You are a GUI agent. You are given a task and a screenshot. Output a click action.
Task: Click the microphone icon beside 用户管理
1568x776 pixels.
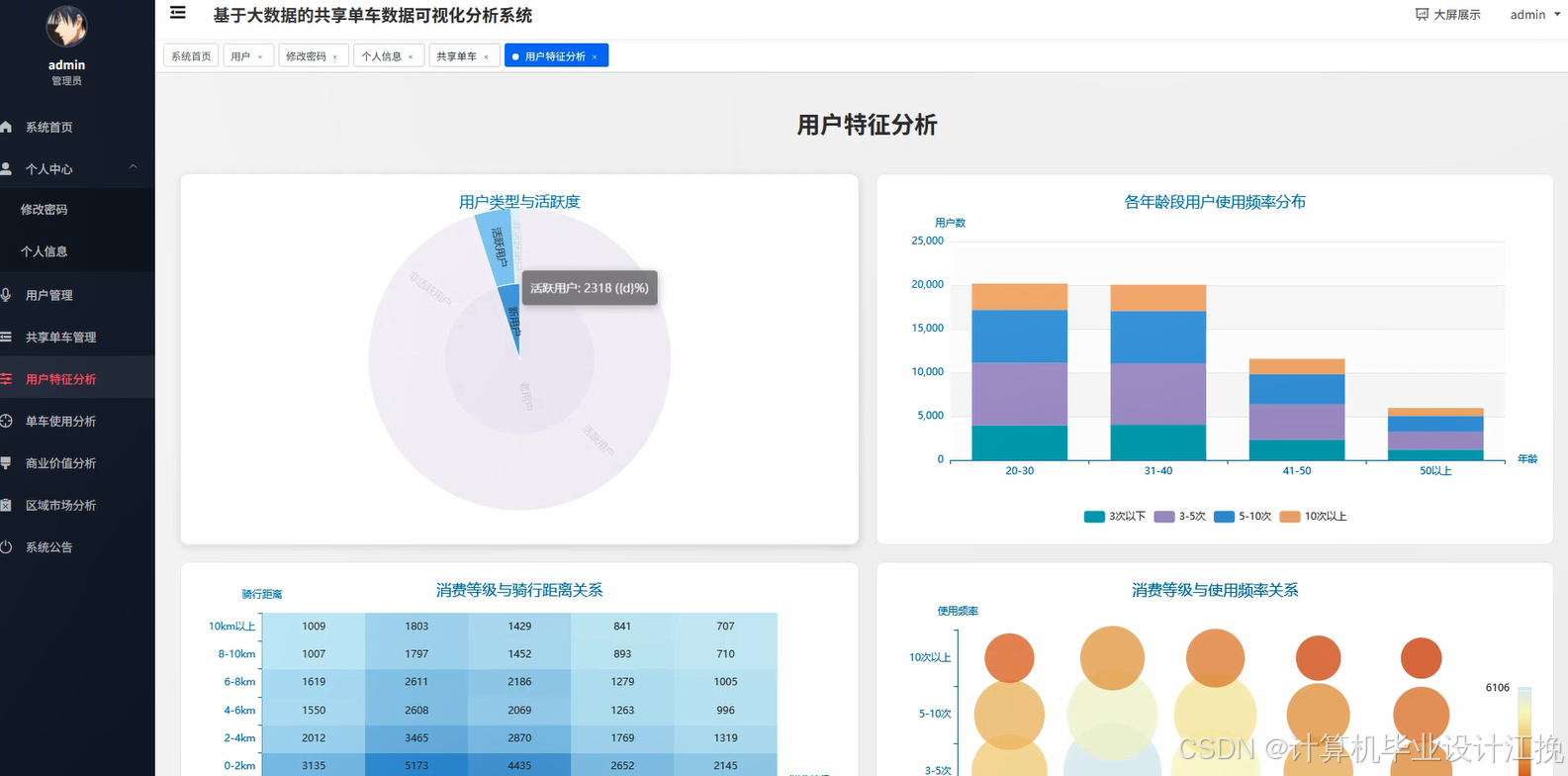click(x=6, y=295)
